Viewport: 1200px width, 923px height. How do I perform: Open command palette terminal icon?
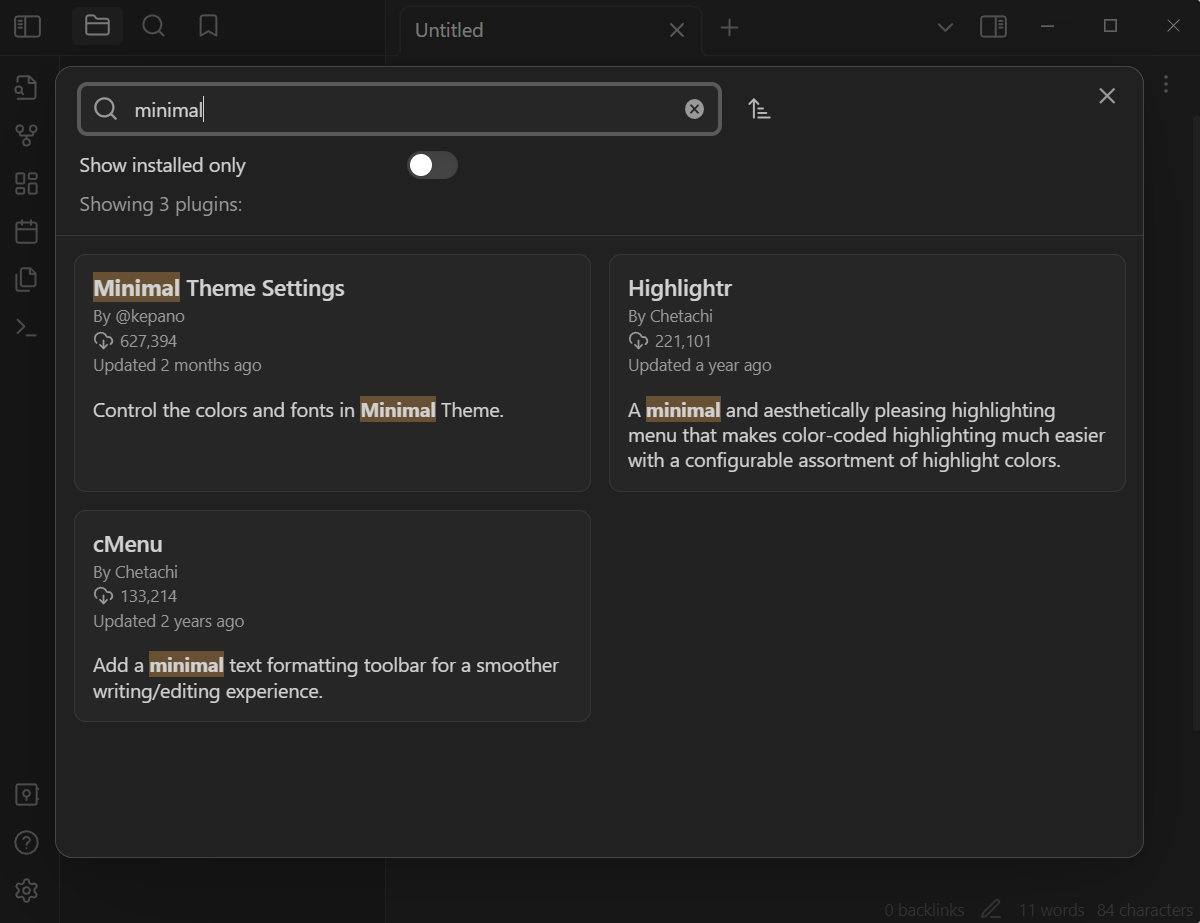click(26, 327)
